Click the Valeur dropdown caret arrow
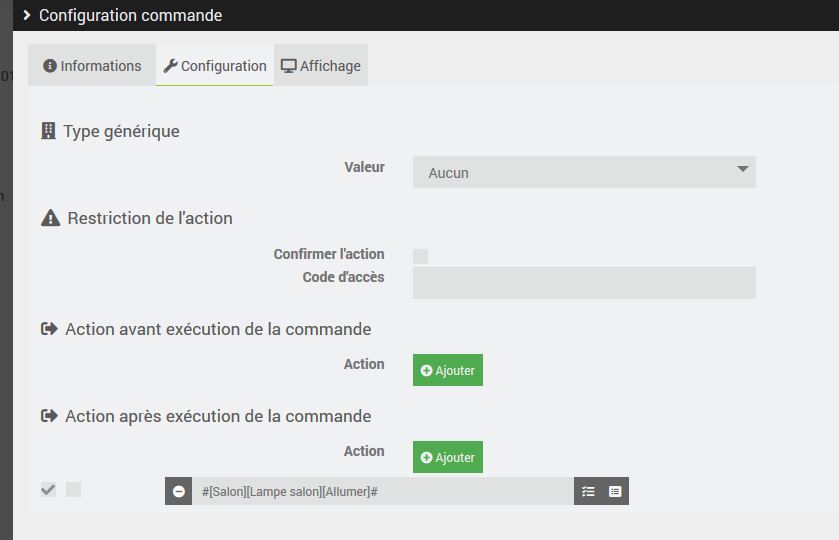Screen dimensions: 839x540 coord(742,170)
